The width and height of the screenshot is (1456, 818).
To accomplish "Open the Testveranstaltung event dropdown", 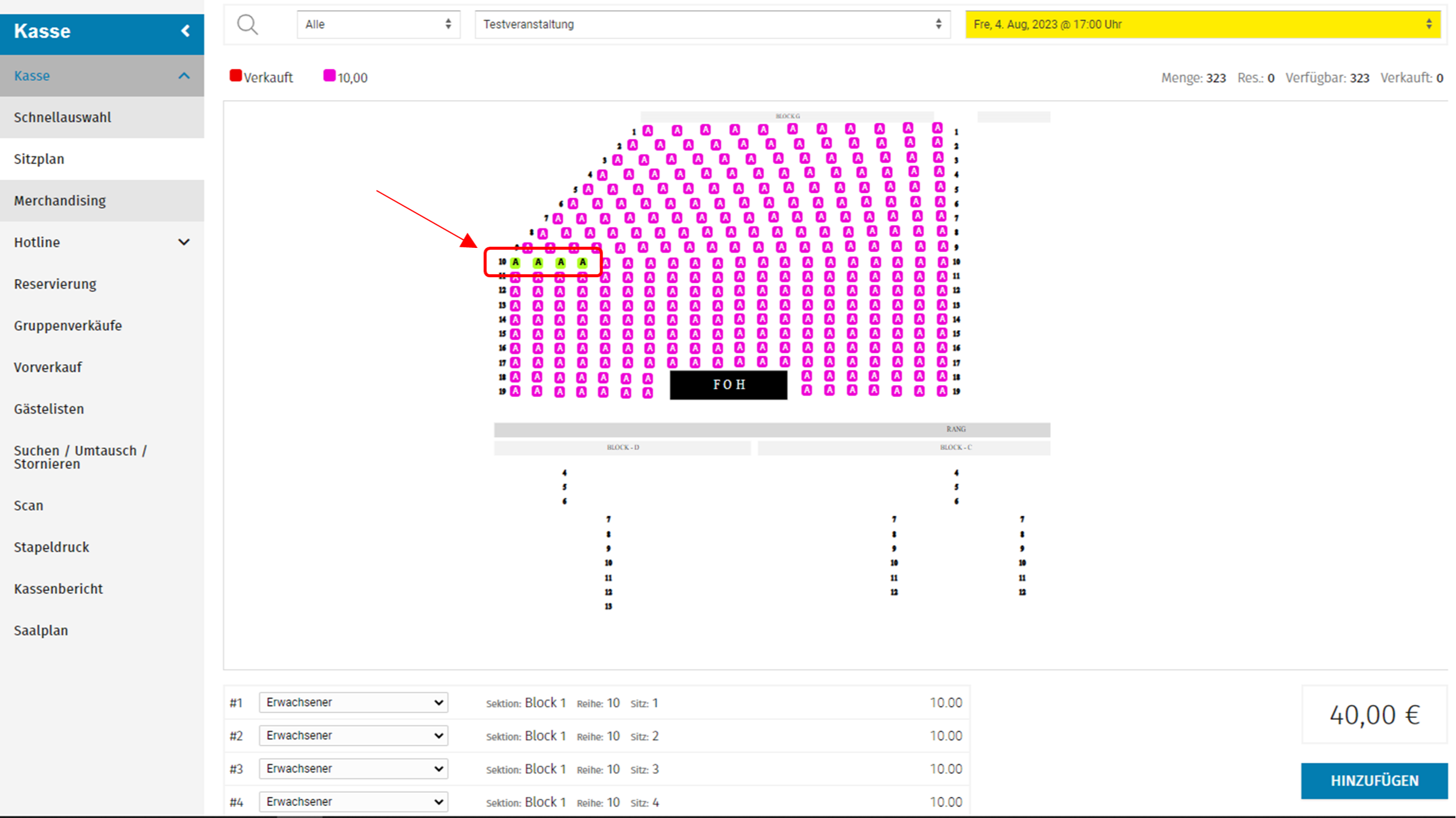I will tap(712, 25).
